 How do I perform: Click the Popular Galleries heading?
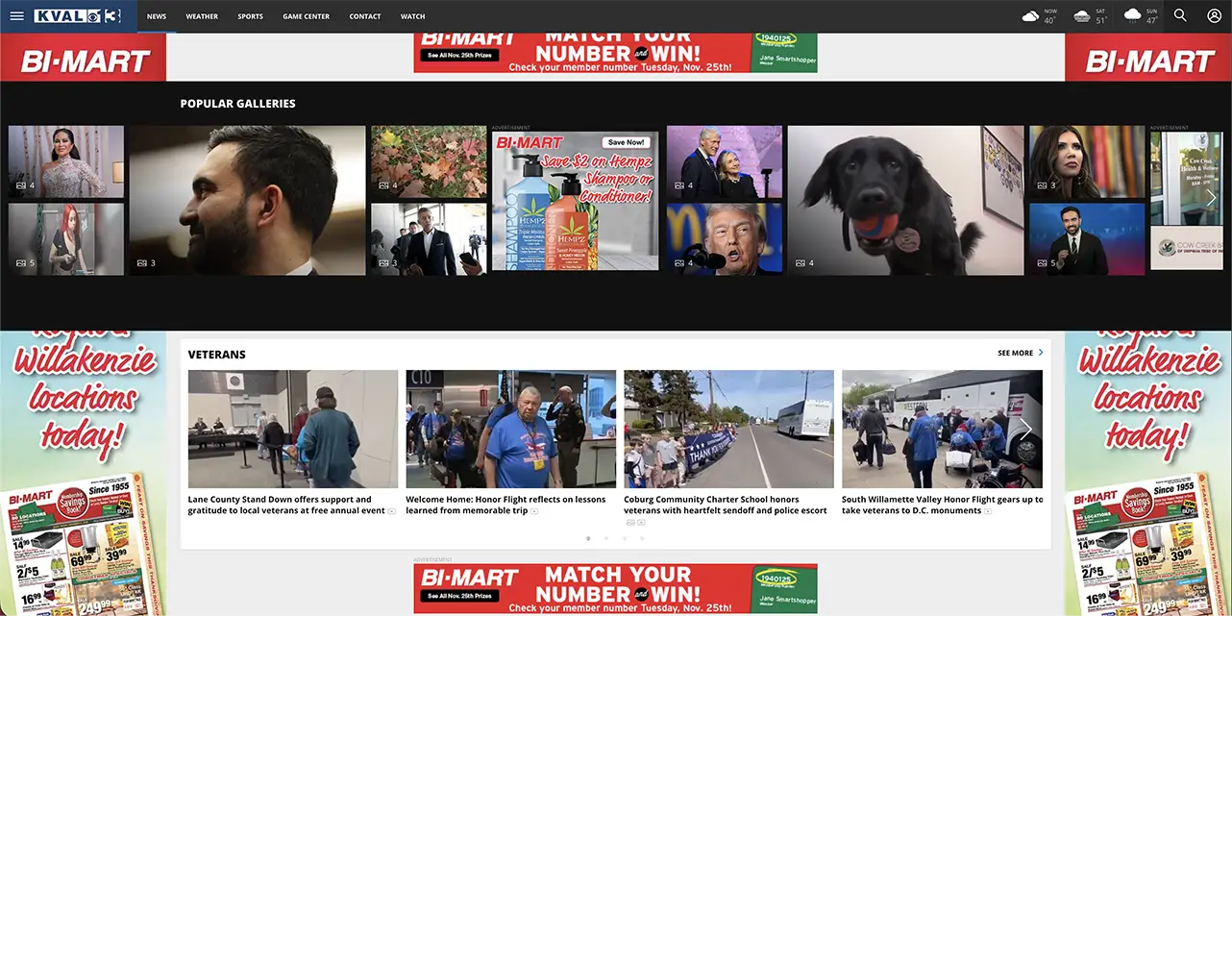(238, 104)
